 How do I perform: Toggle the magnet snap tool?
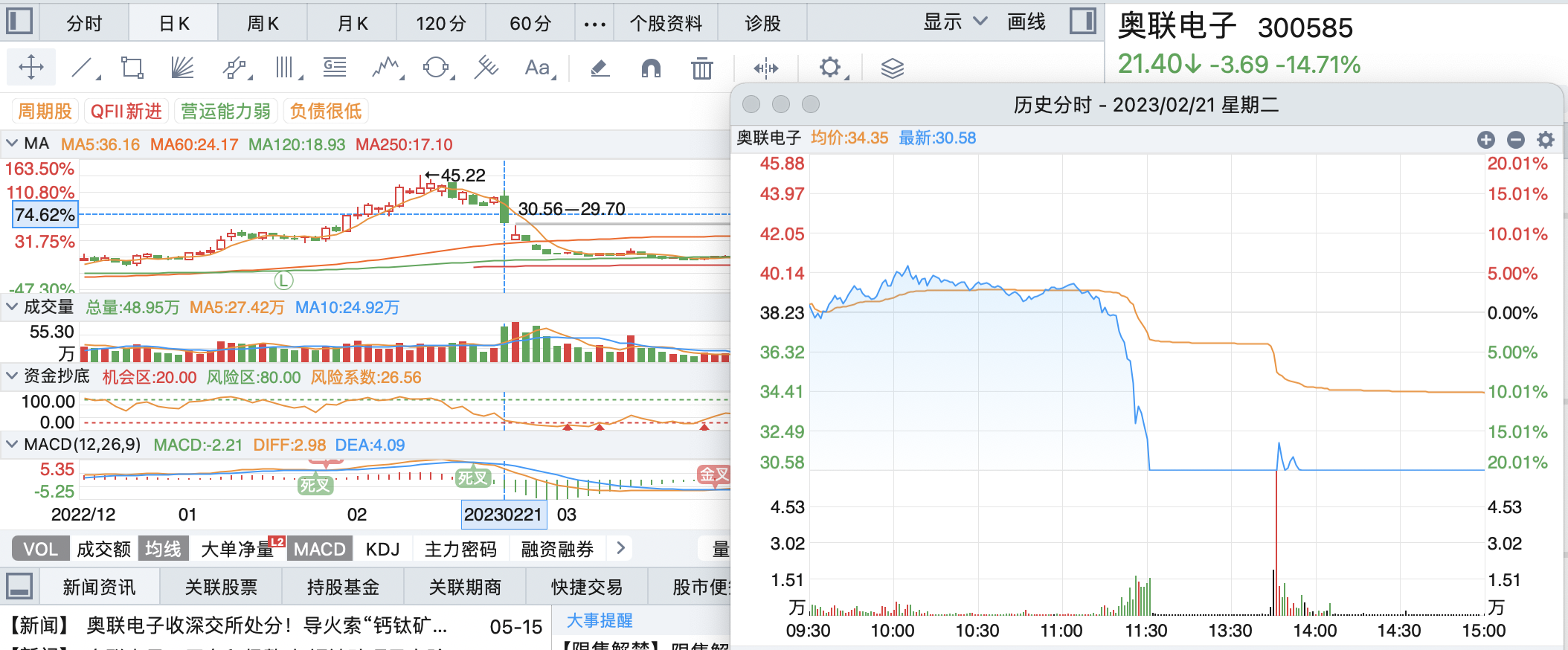click(x=651, y=68)
